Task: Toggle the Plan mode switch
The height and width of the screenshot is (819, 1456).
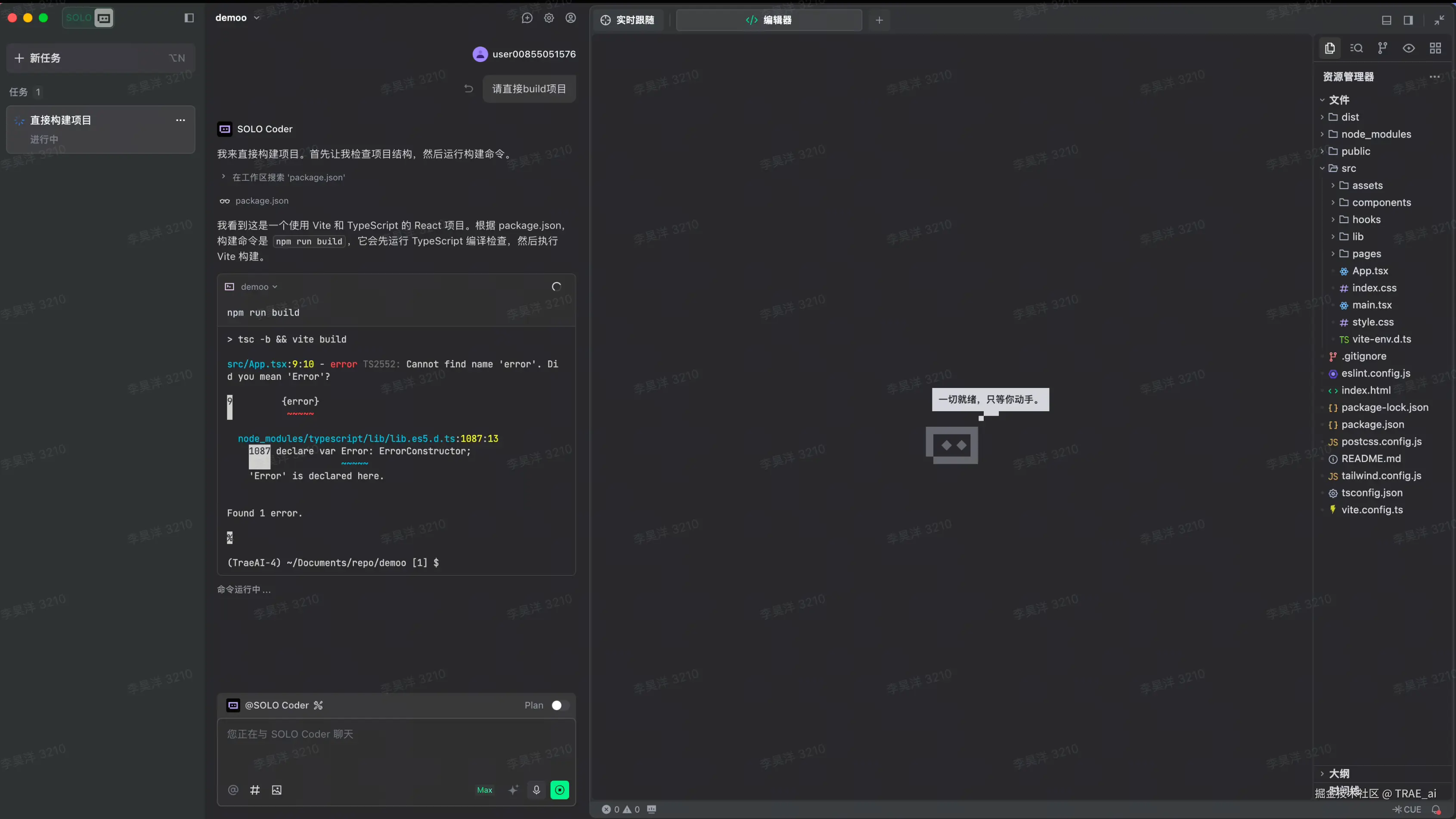Action: [560, 705]
